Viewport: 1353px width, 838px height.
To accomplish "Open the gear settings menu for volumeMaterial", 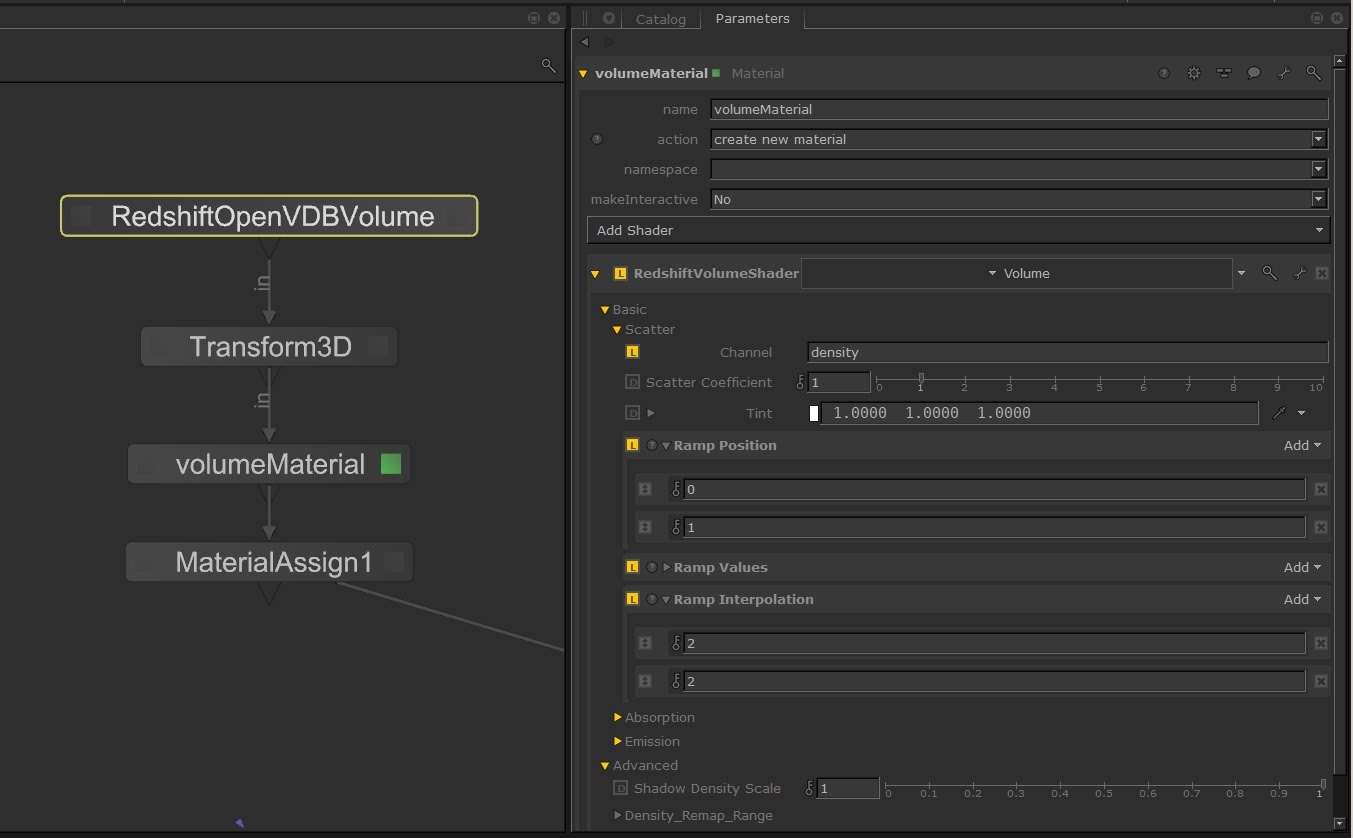I will (x=1194, y=73).
